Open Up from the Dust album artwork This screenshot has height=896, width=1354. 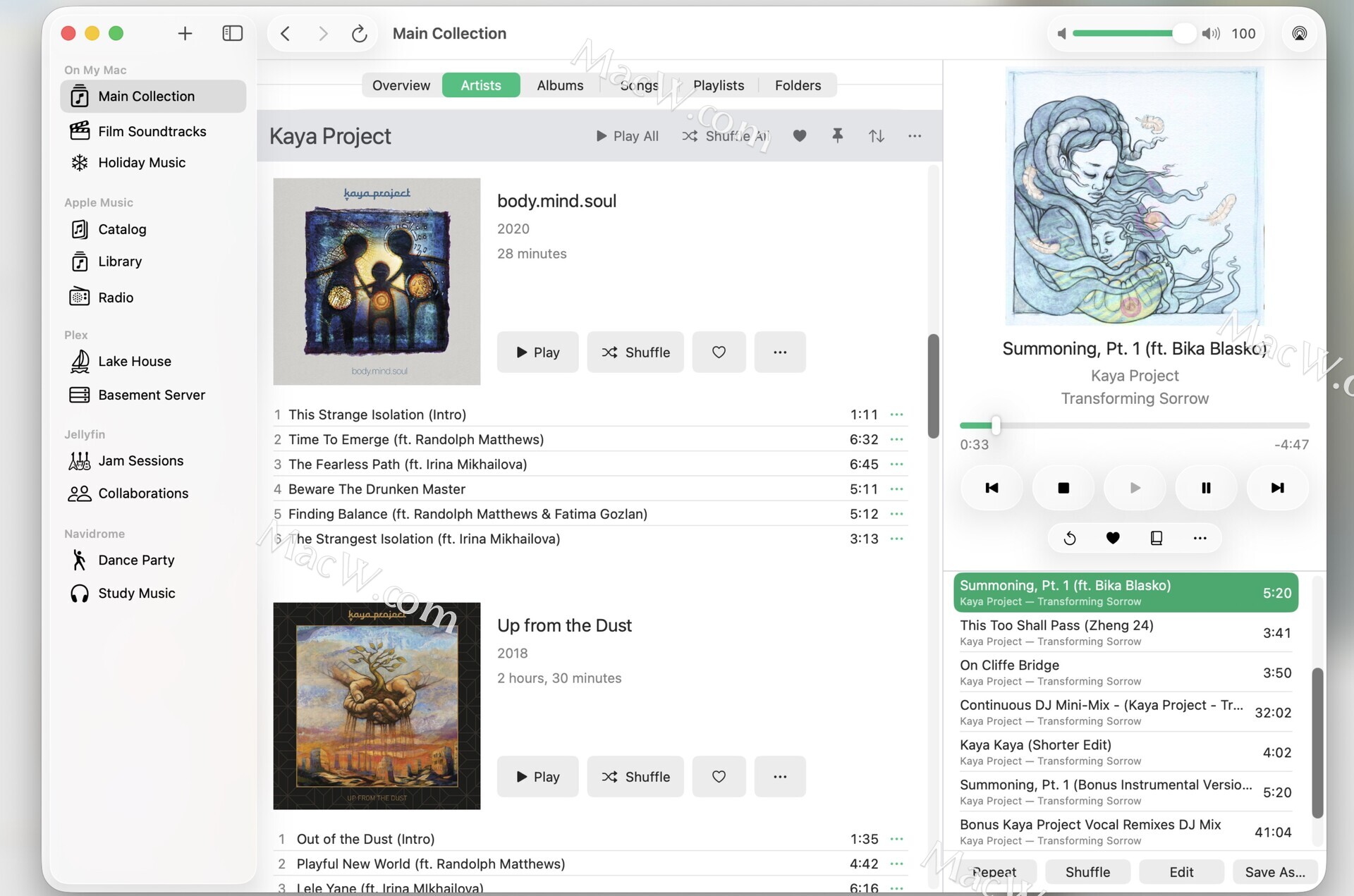point(377,706)
